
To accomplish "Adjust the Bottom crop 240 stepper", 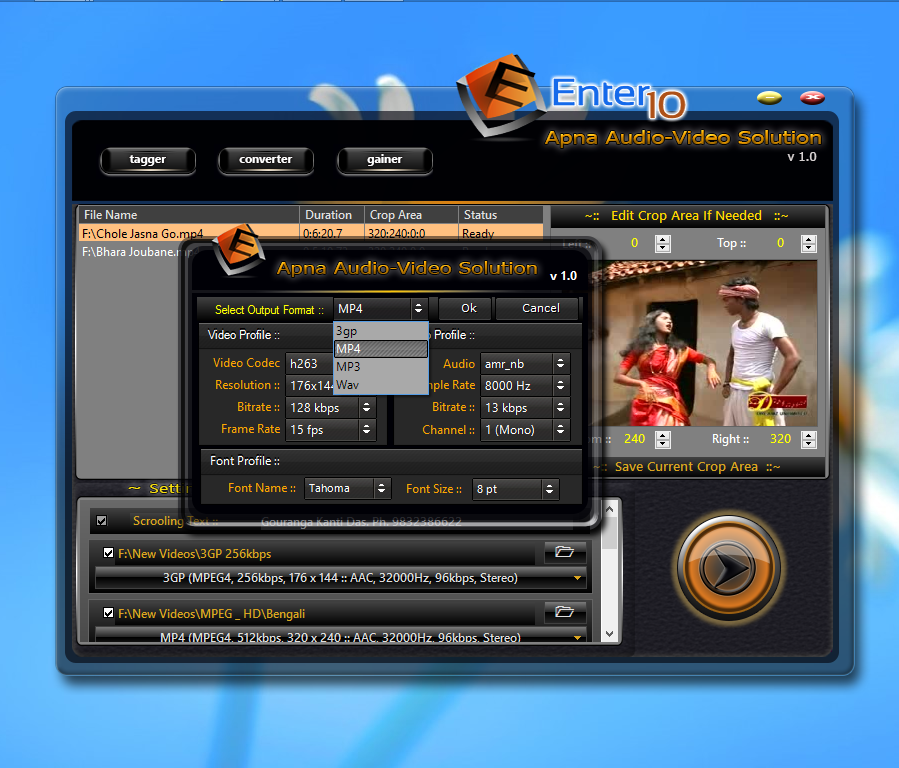I will click(663, 440).
